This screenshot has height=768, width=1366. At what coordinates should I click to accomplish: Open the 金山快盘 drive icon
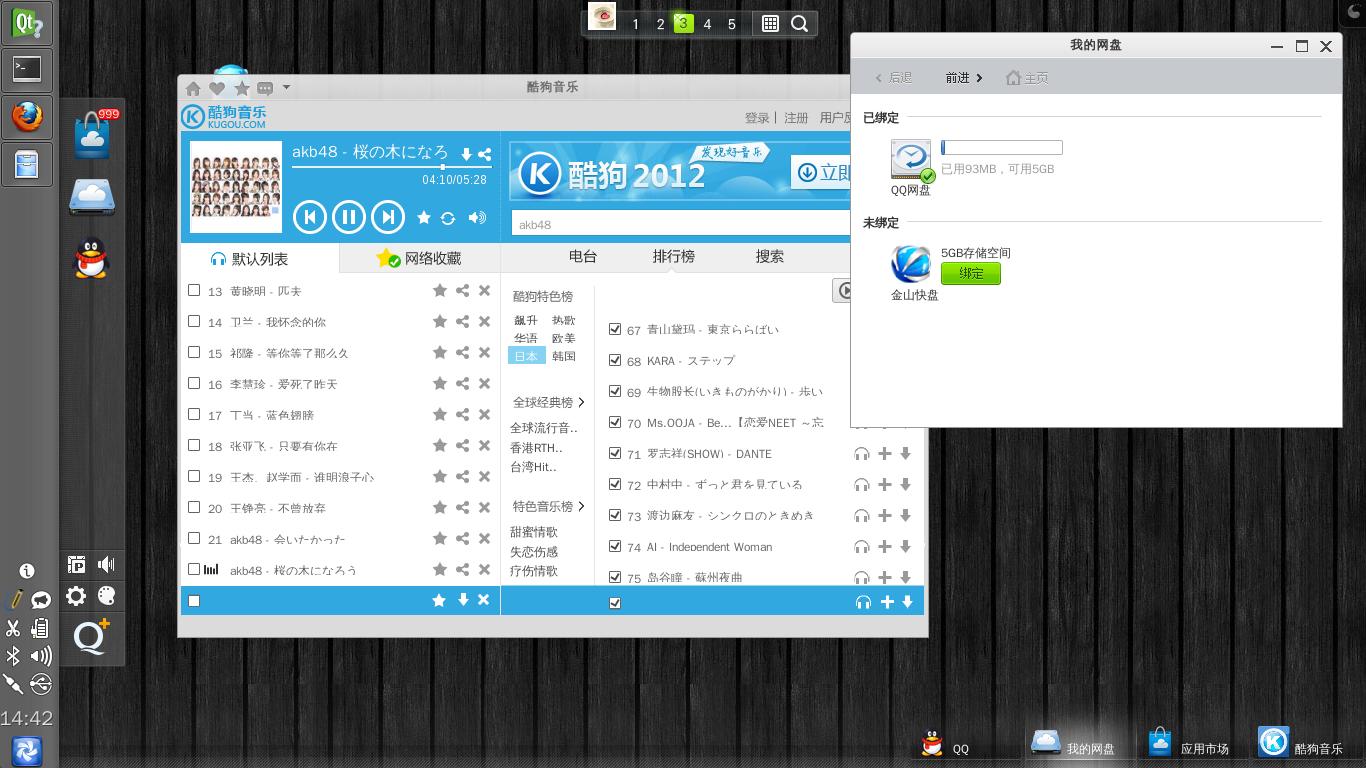[x=911, y=264]
